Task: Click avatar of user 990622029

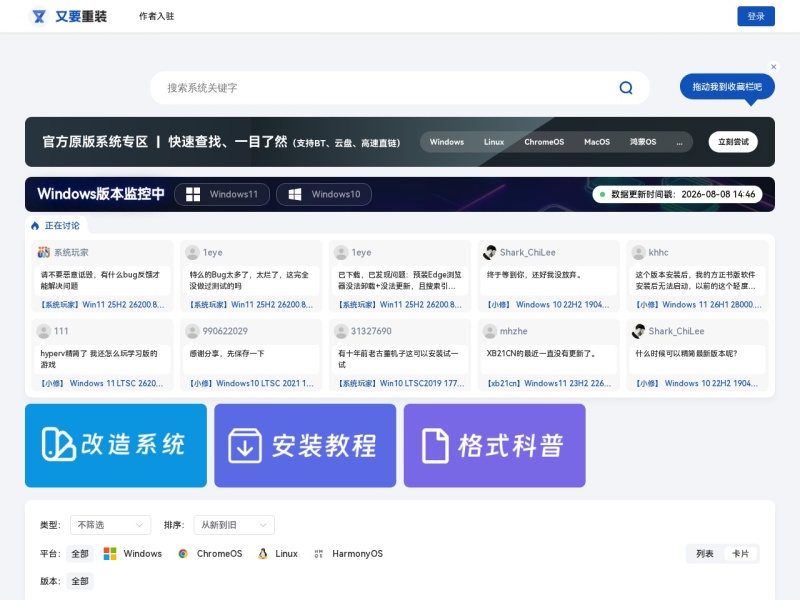Action: point(192,331)
